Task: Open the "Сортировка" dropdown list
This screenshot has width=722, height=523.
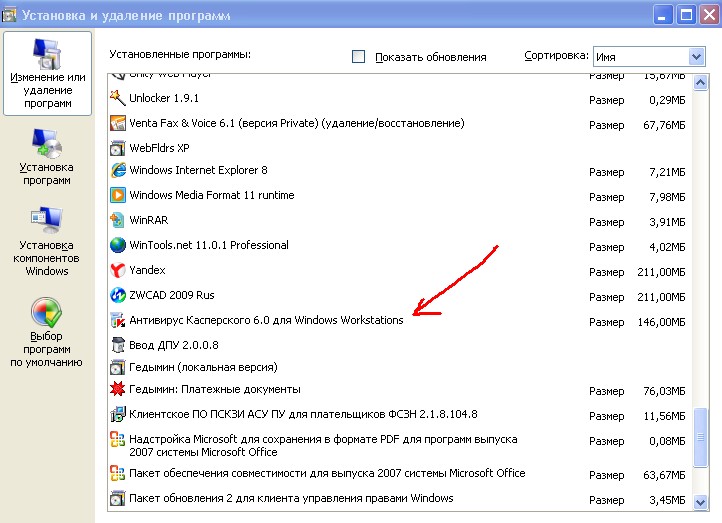Action: [696, 57]
